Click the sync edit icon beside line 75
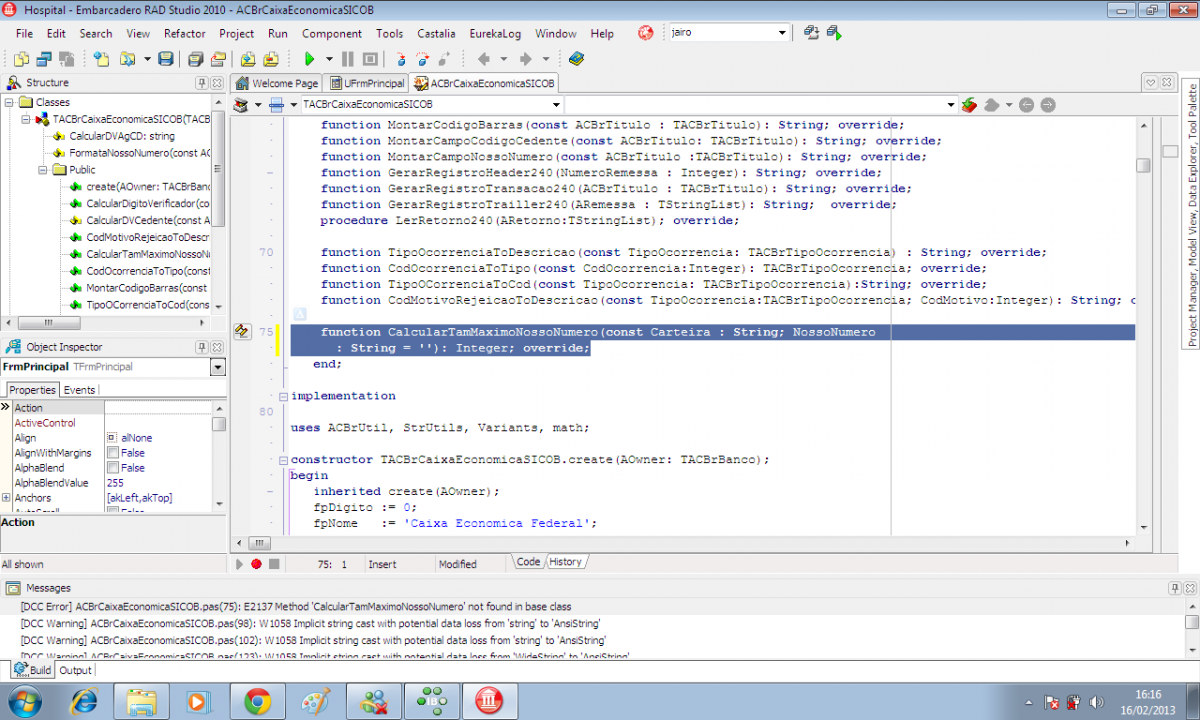Viewport: 1200px width, 720px height. [241, 331]
